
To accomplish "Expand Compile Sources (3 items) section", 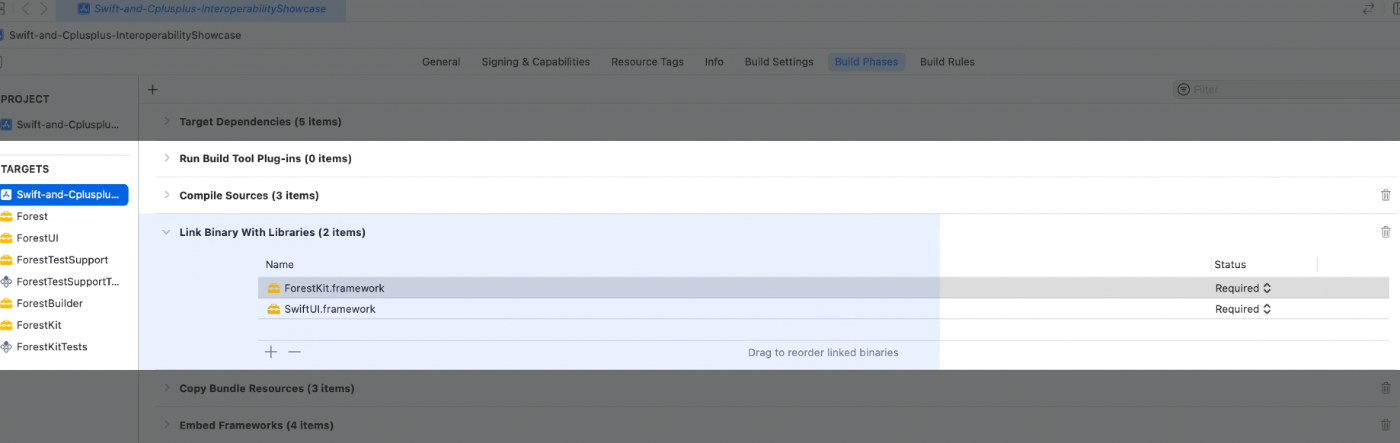I will click(167, 195).
